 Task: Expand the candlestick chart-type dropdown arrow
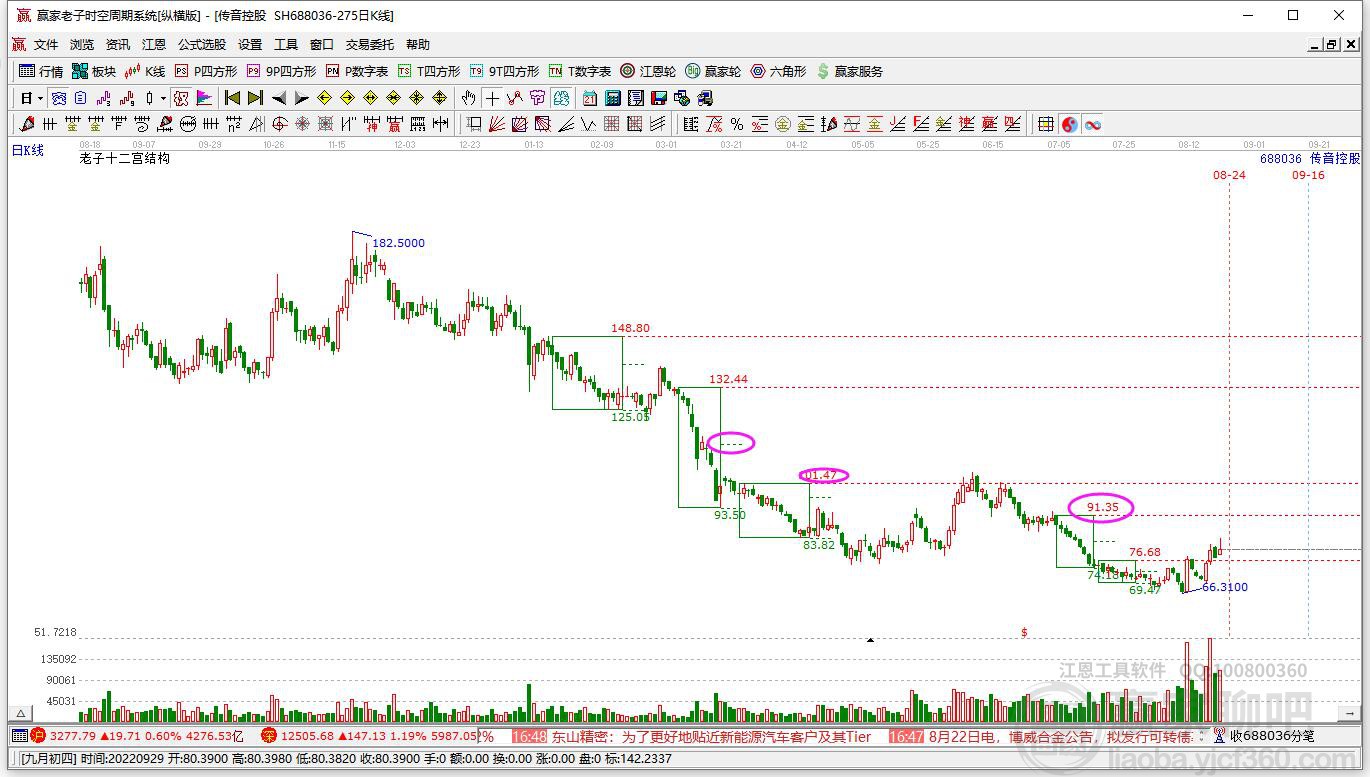click(164, 98)
